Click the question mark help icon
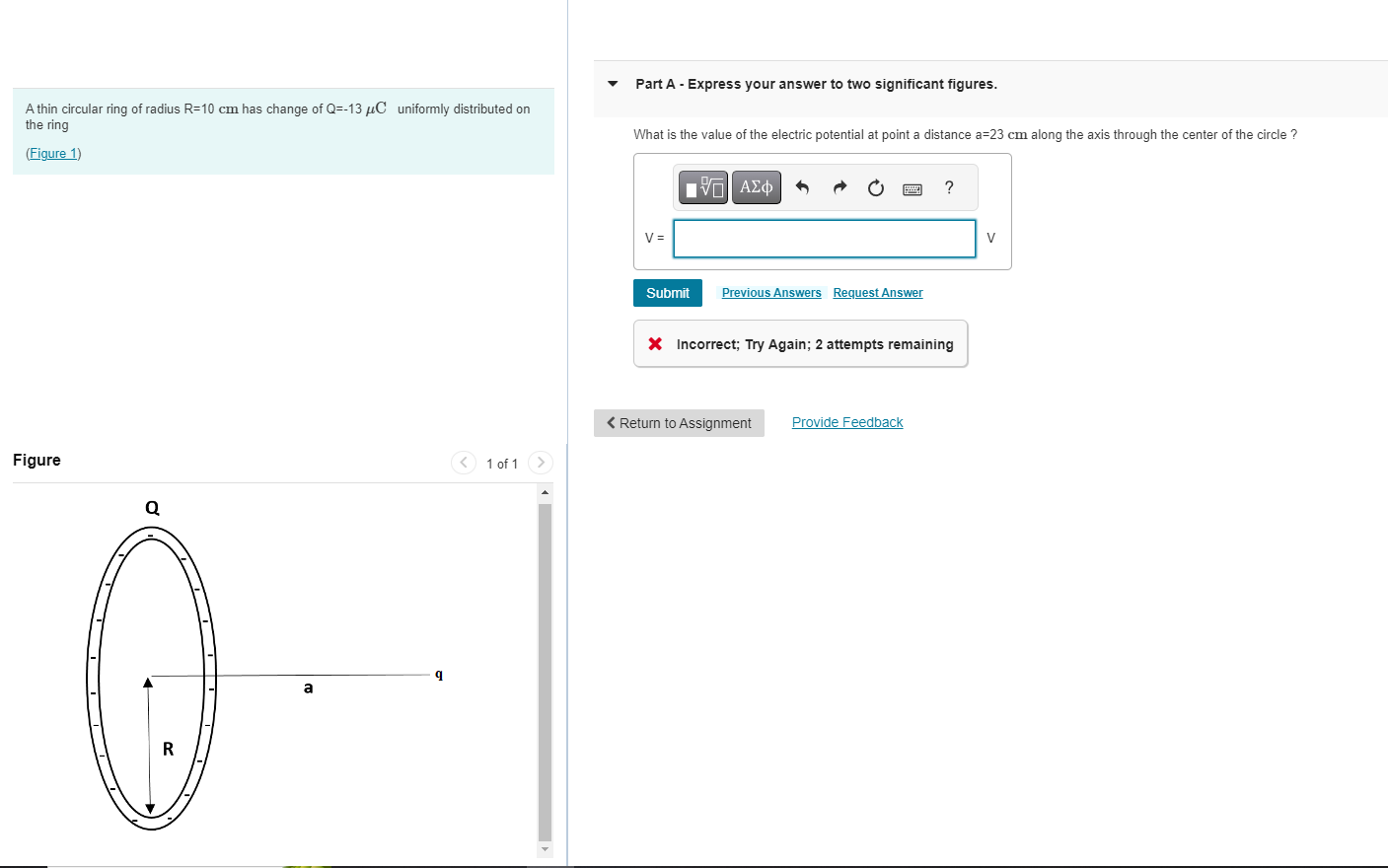 click(x=948, y=187)
